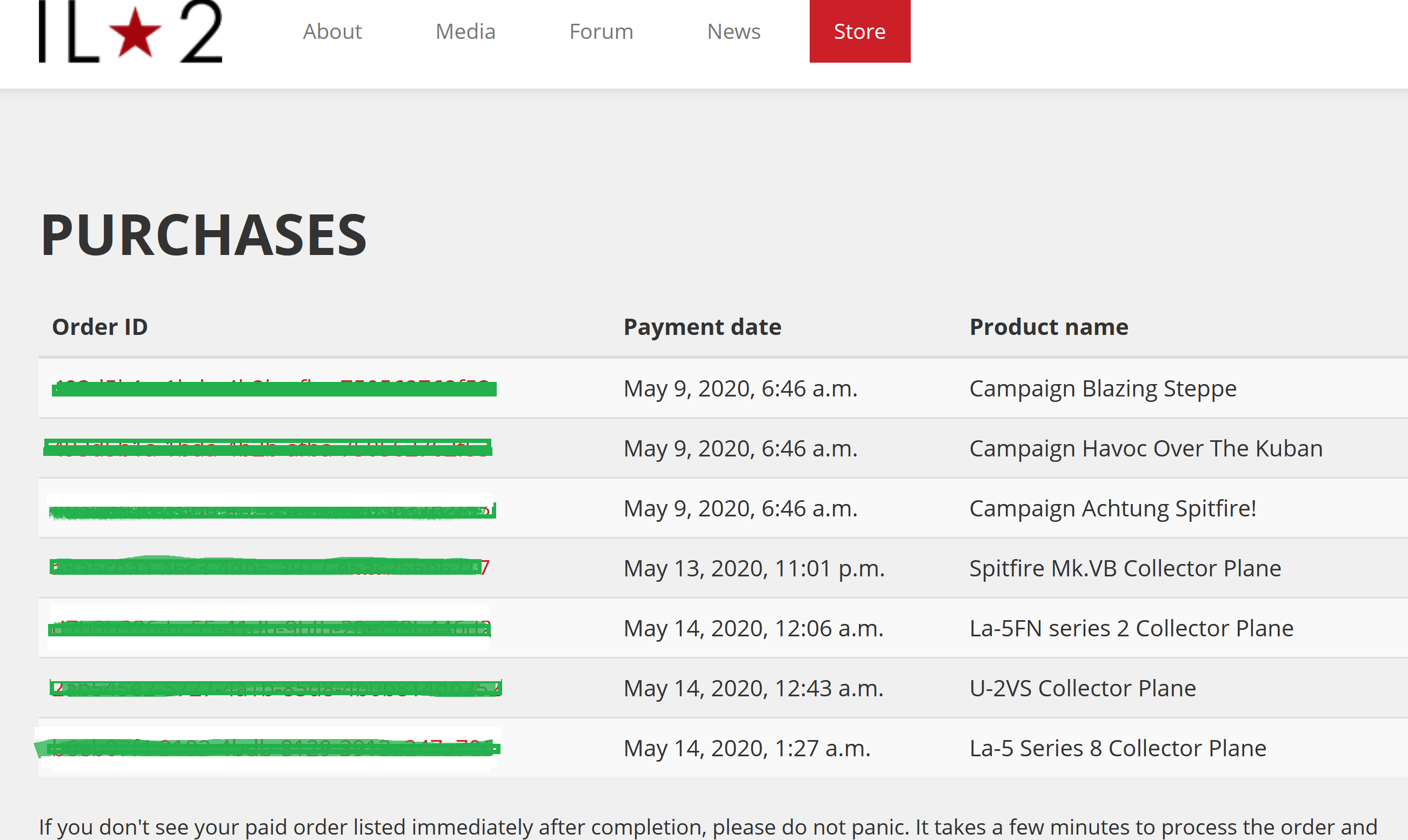Click the payment date for Havoc Over The Kuban
The height and width of the screenshot is (840, 1408).
click(x=740, y=448)
